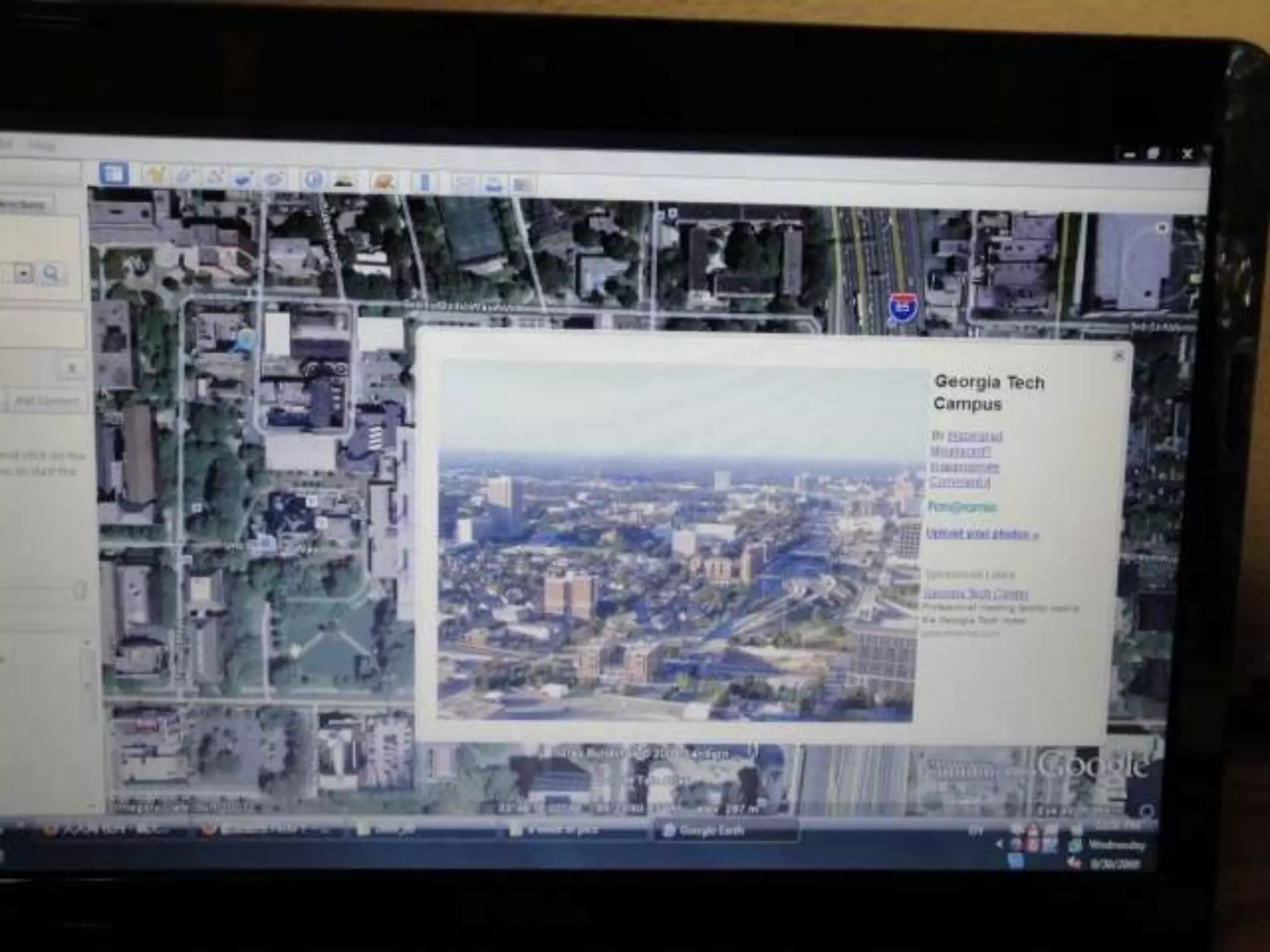Image resolution: width=1270 pixels, height=952 pixels.
Task: Switch to the Directions tab
Action: click(22, 205)
